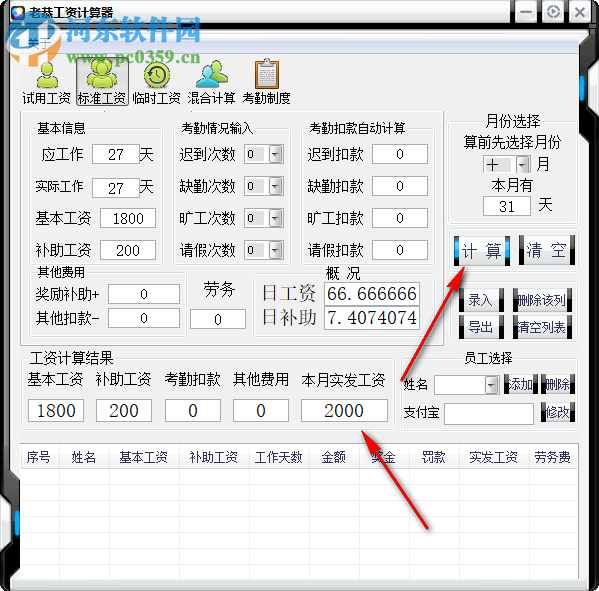This screenshot has height=591, width=599.
Task: Focus the 支付宝 input field
Action: point(489,414)
